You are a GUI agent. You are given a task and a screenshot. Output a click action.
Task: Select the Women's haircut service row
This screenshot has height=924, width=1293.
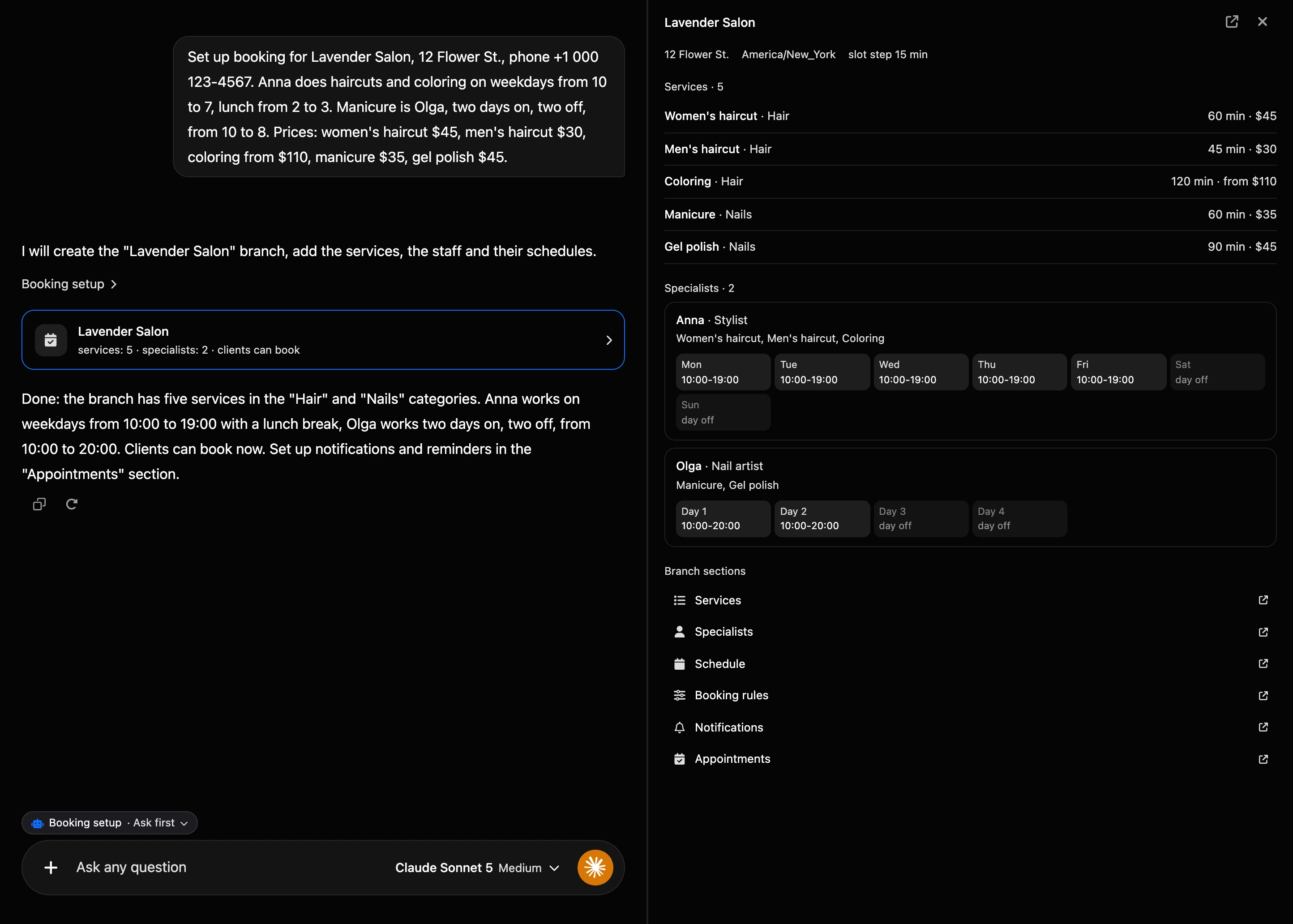(x=970, y=116)
